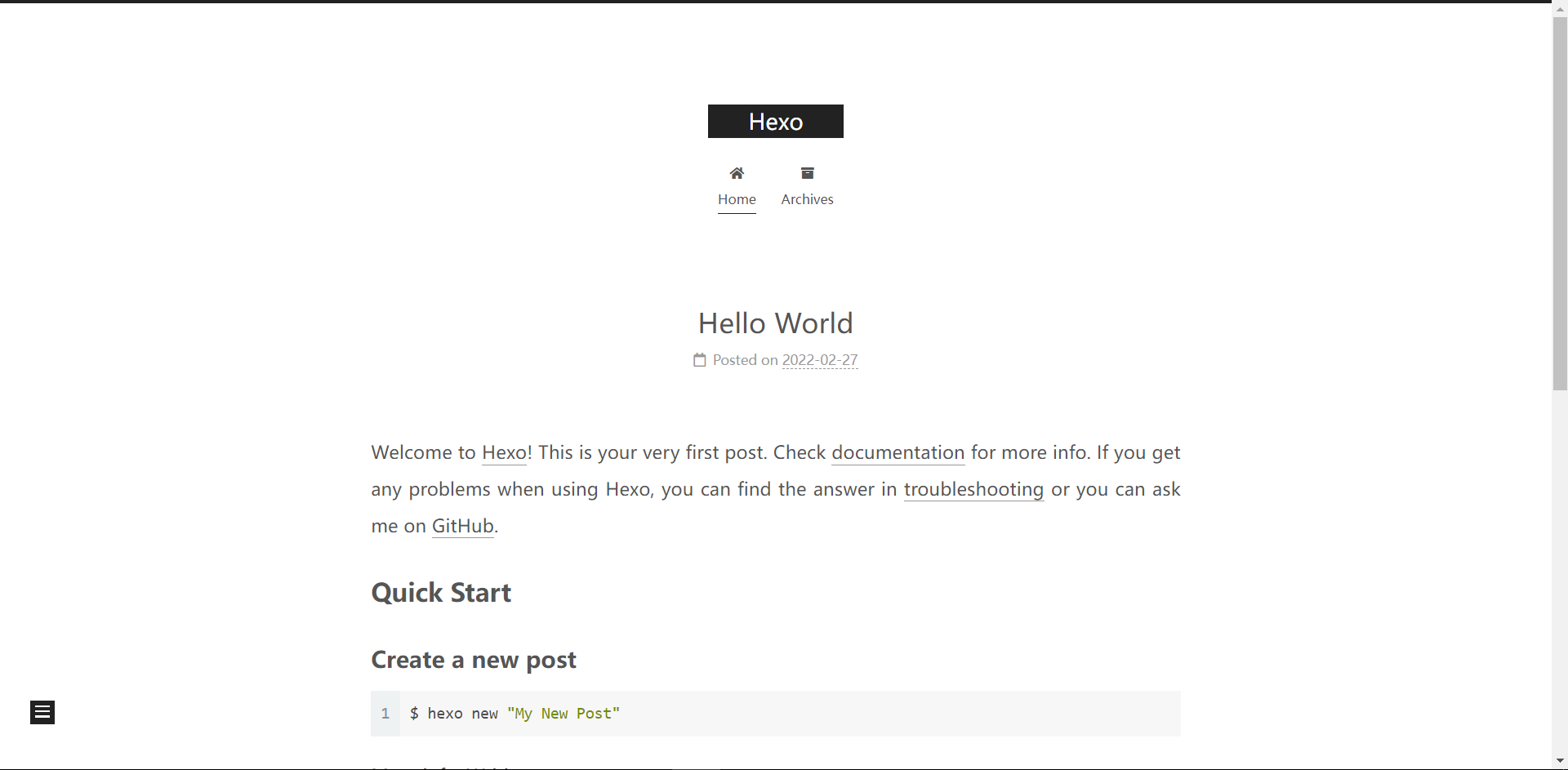
Task: Click the archive box icon
Action: [807, 173]
